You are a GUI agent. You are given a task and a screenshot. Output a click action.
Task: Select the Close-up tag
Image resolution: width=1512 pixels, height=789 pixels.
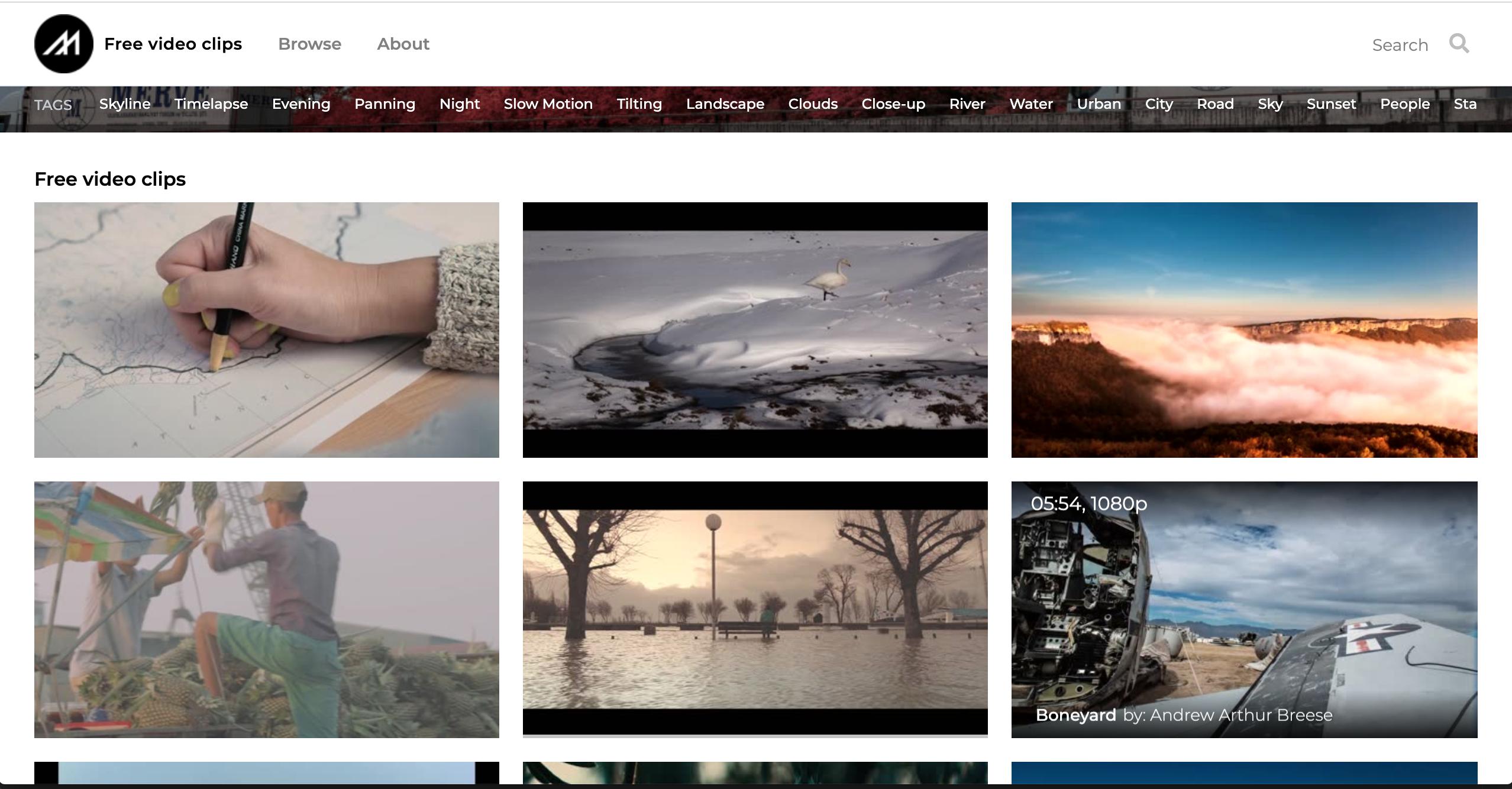893,104
